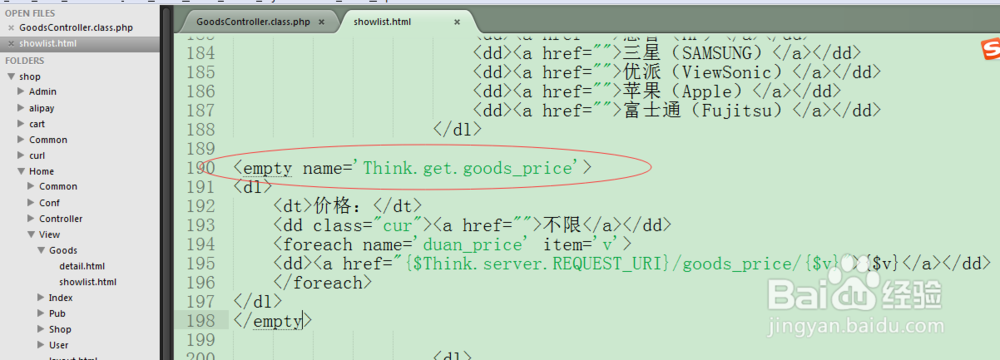Click the OPEN FILES section header
Image resolution: width=1000 pixels, height=360 pixels.
tap(30, 13)
